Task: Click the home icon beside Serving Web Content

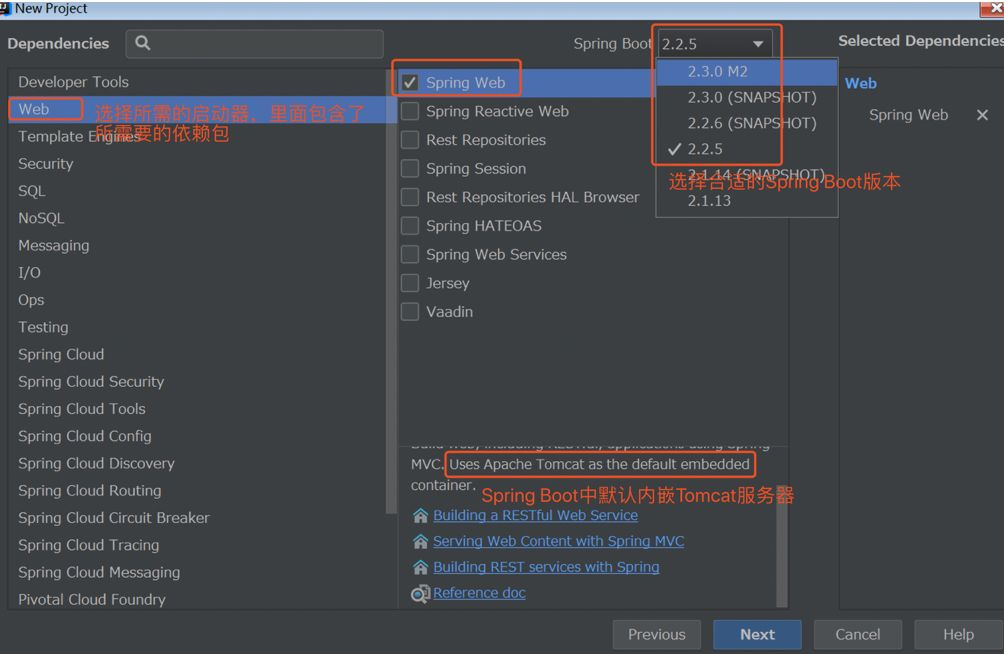Action: click(420, 542)
